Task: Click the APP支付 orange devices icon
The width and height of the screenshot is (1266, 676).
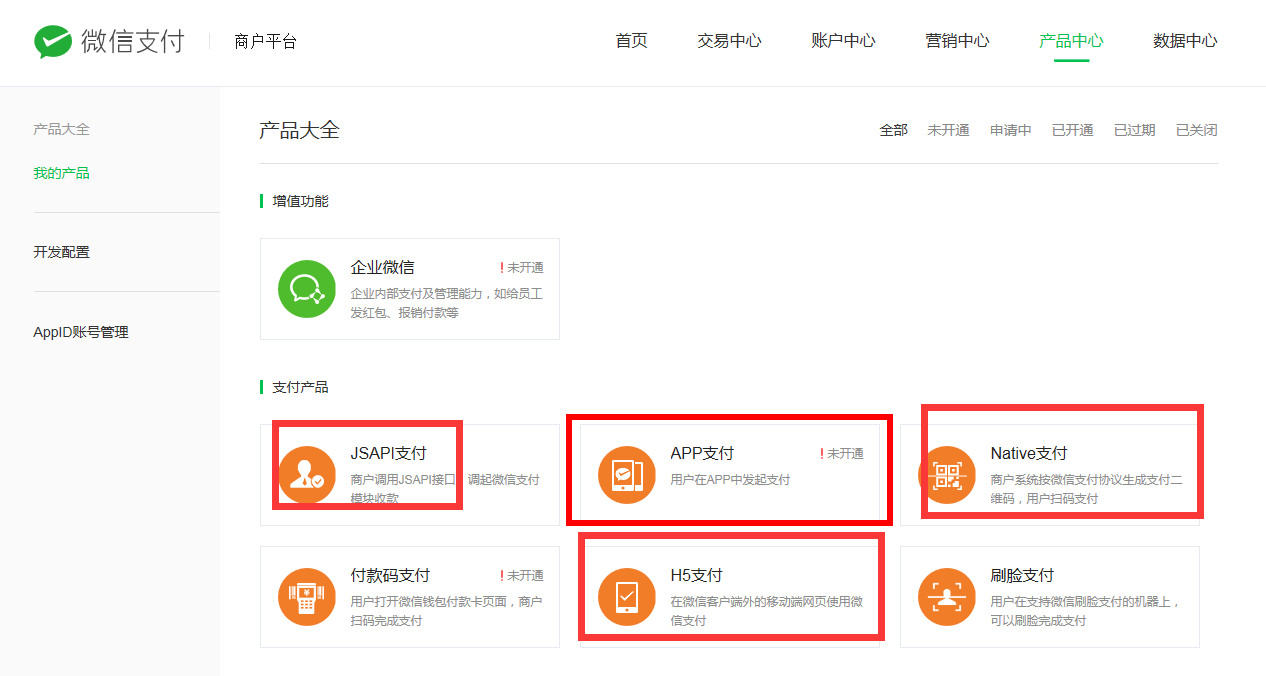Action: coord(627,475)
